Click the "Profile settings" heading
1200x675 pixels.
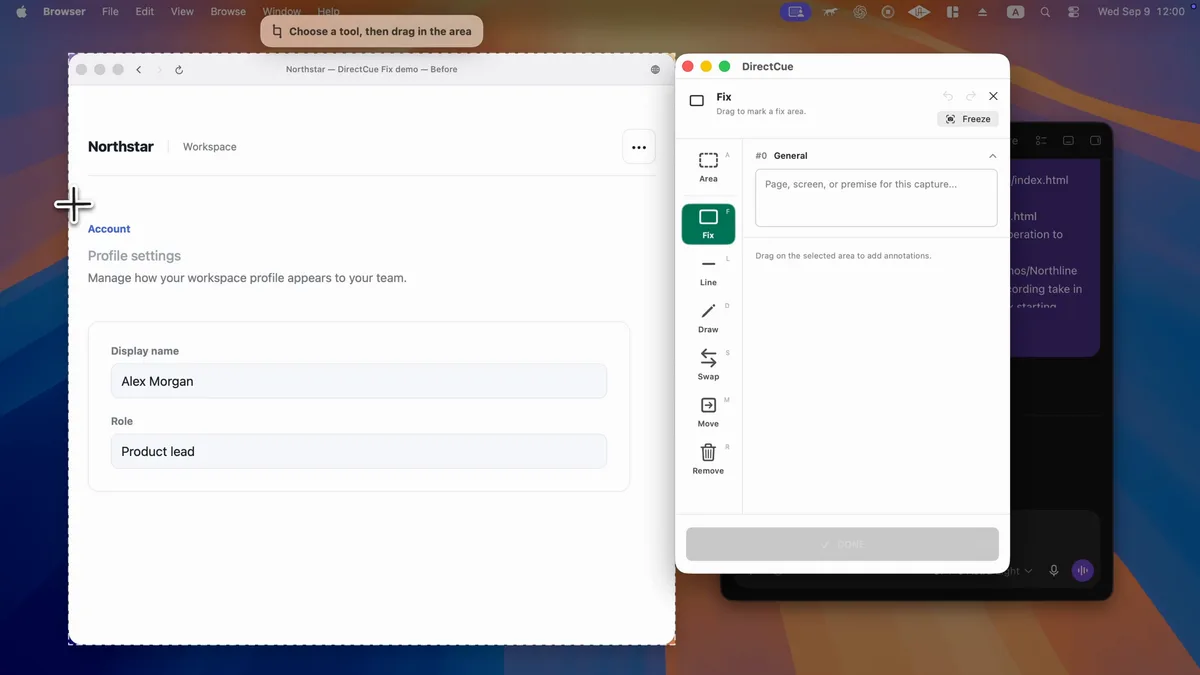pos(134,256)
